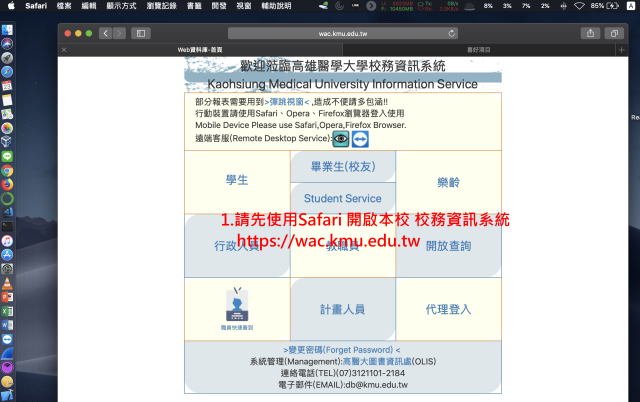The image size is (640, 402).
Task: Open Finder from the Dock
Action: coord(7,30)
